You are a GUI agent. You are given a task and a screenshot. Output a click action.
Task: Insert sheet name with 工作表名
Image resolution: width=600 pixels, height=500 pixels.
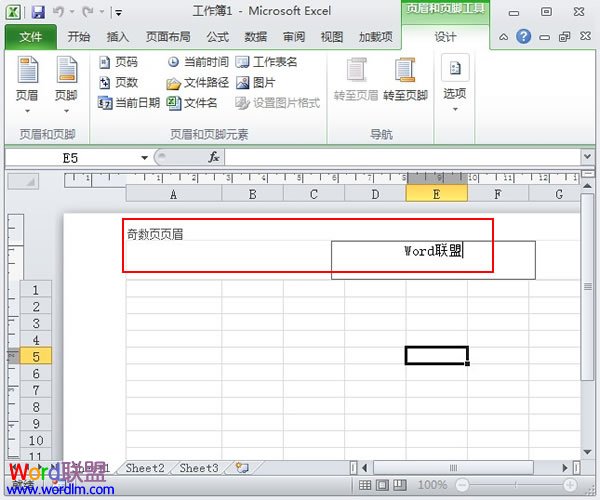point(266,63)
